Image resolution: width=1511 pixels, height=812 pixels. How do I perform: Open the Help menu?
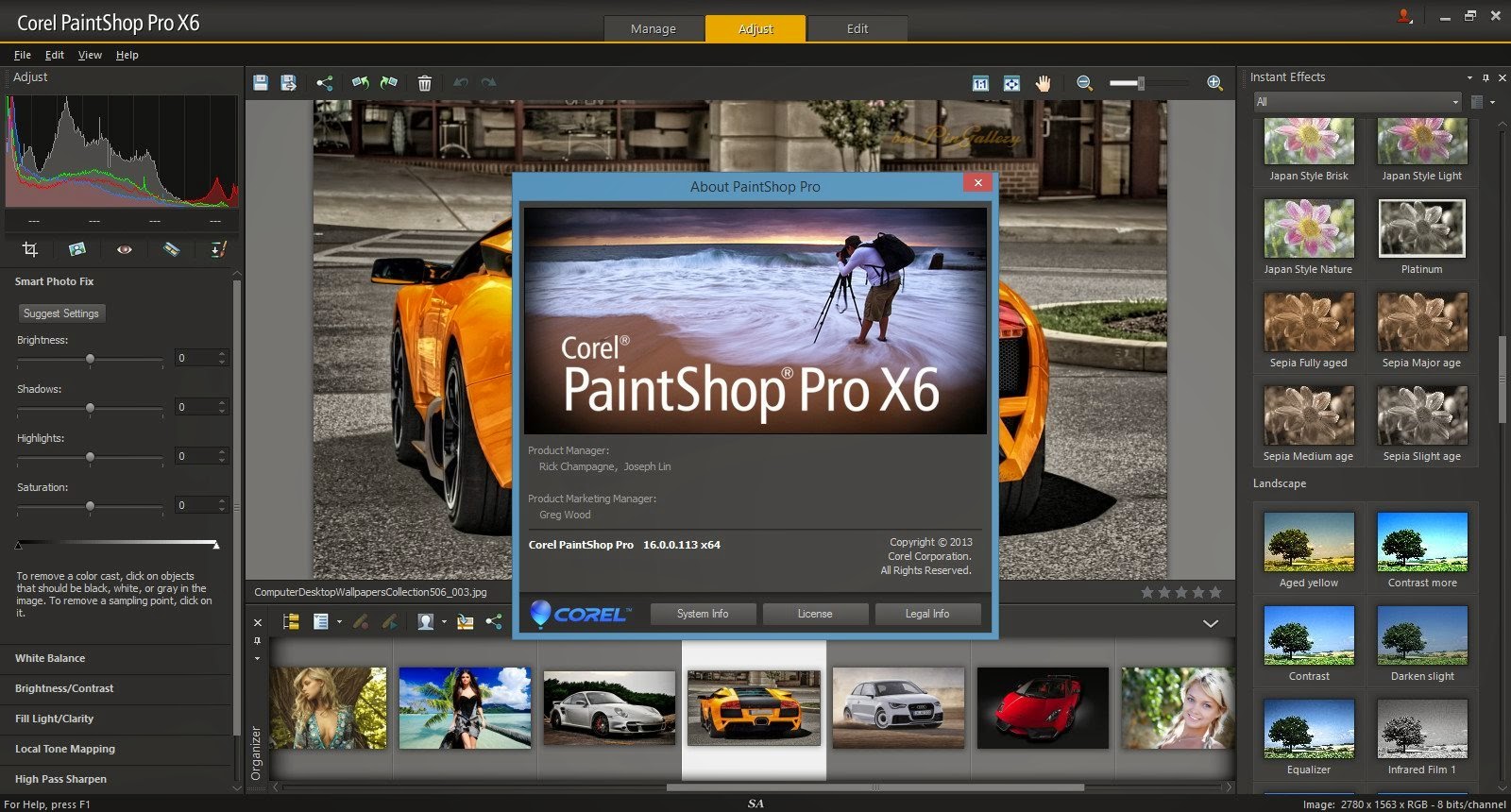(127, 55)
